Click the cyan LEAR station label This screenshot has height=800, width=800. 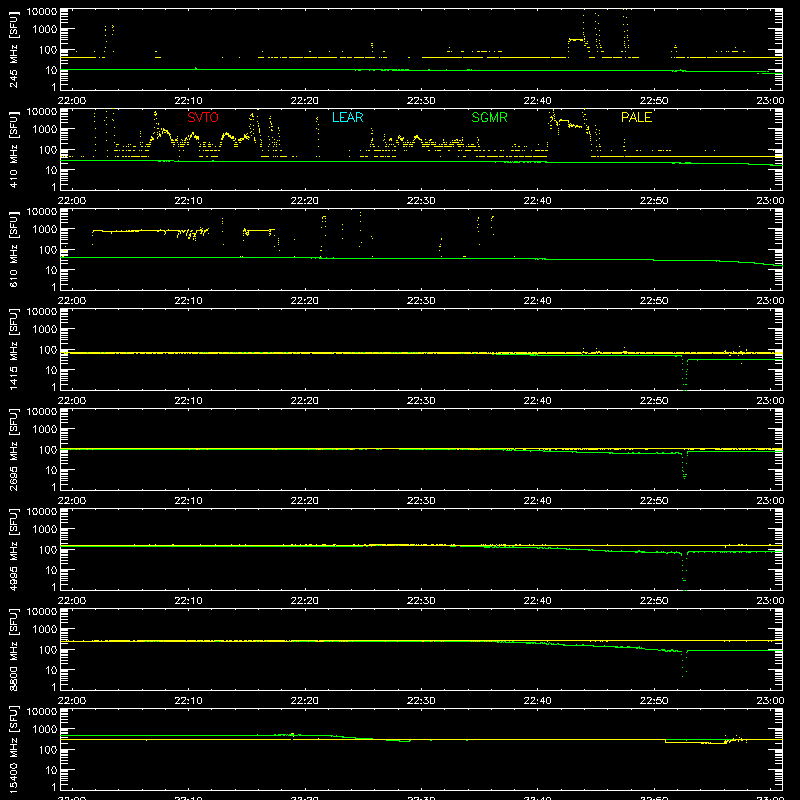click(347, 117)
